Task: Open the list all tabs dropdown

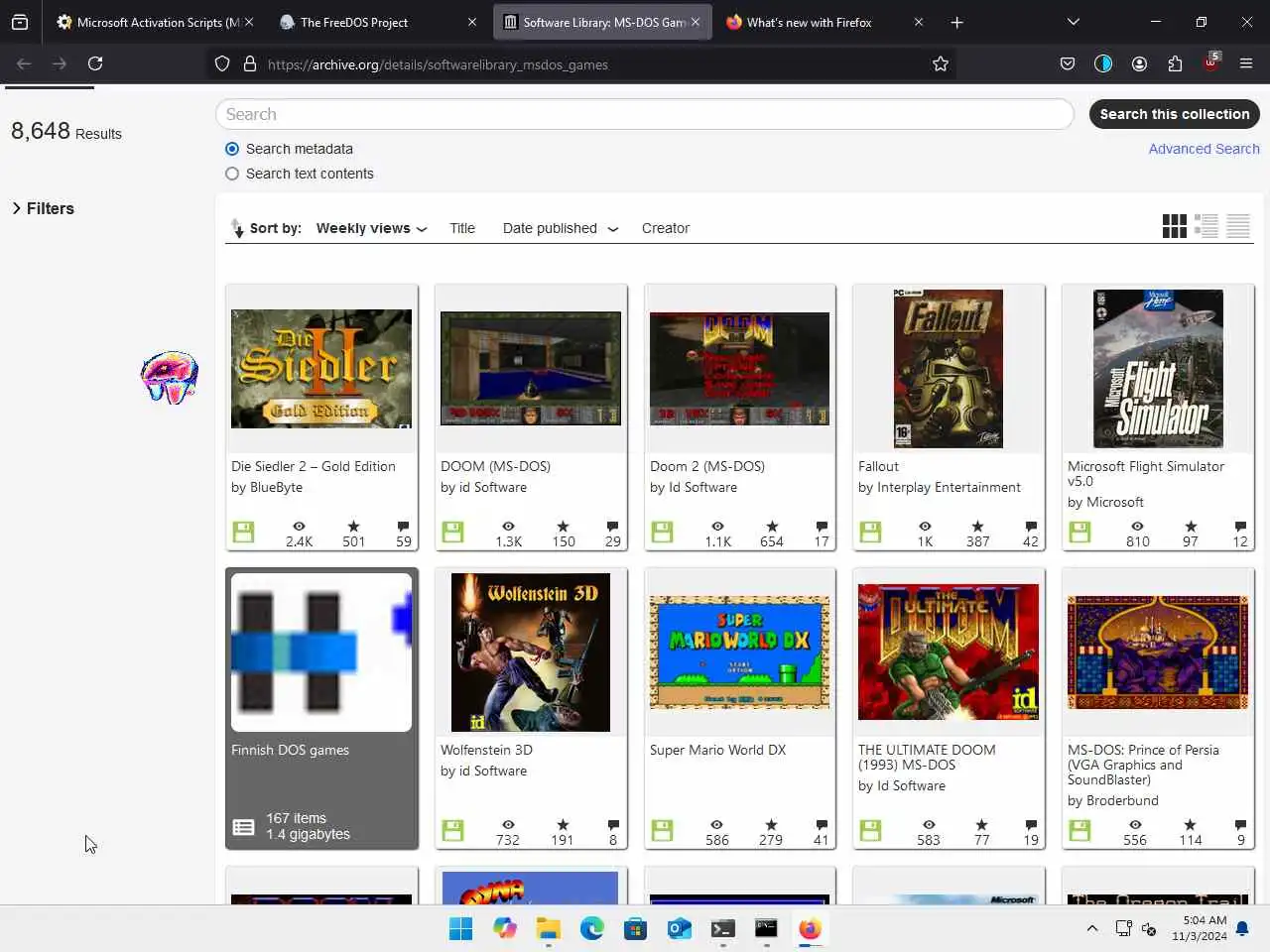Action: [1073, 22]
